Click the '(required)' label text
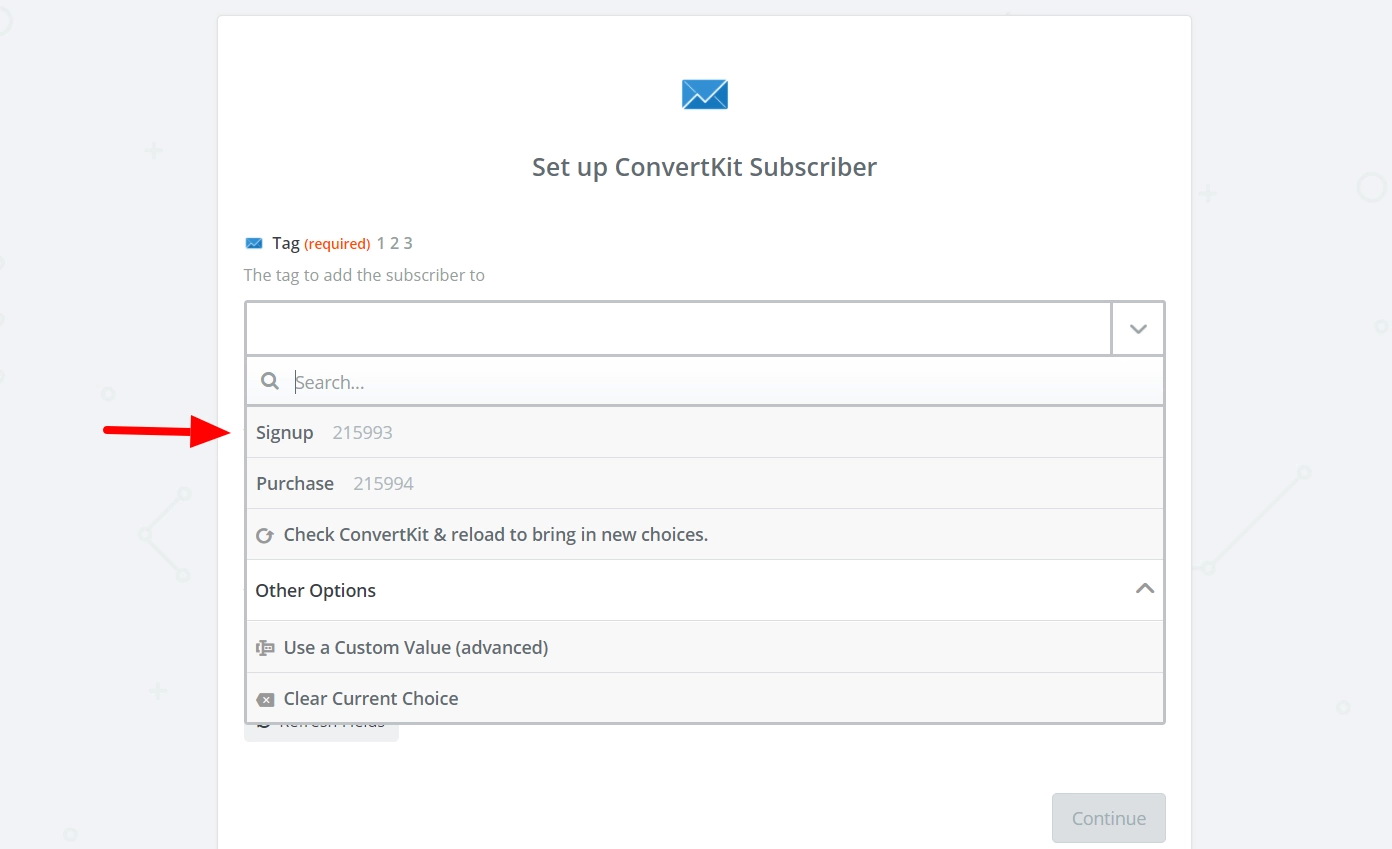 click(x=337, y=243)
